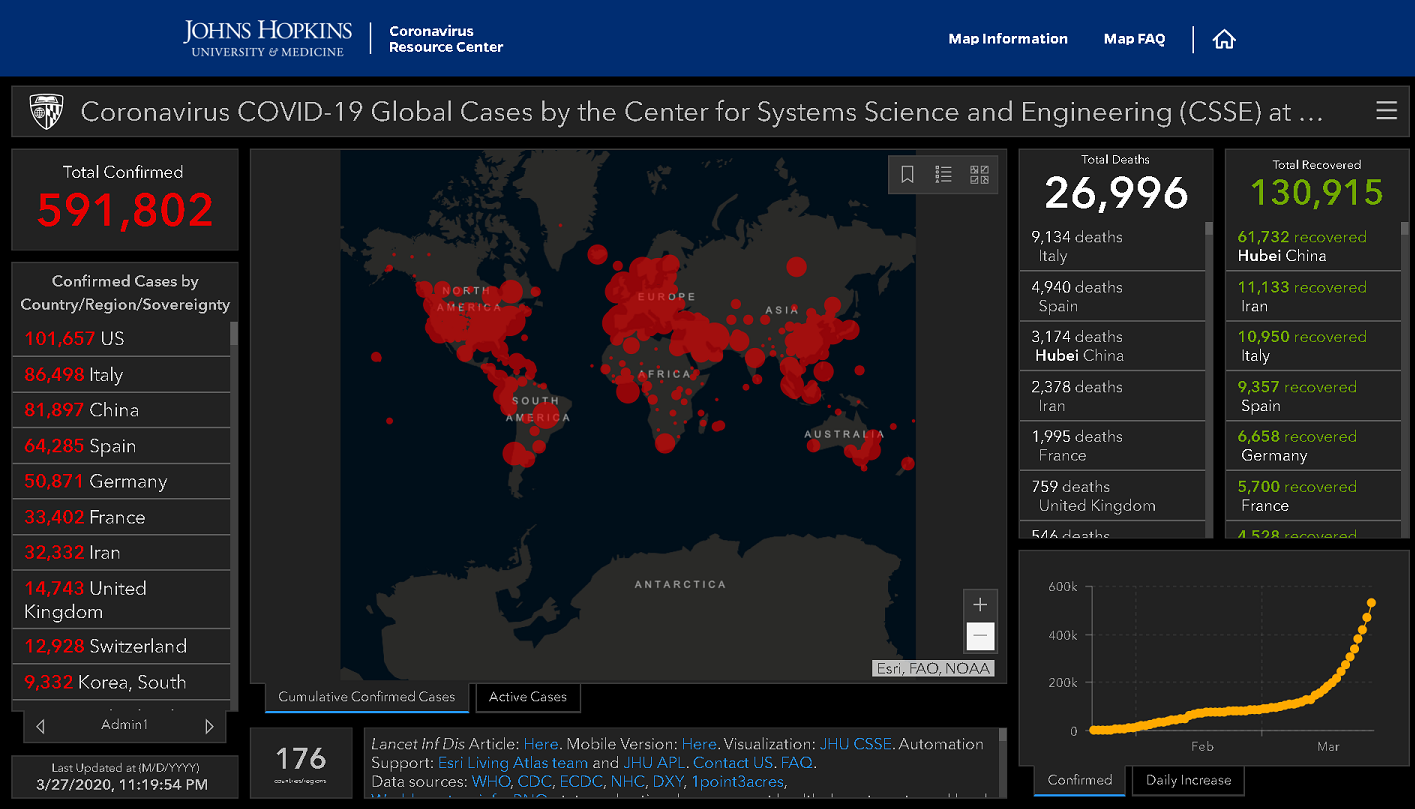Image resolution: width=1415 pixels, height=809 pixels.
Task: Click the Total Confirmed 591,802 figure
Action: 125,210
